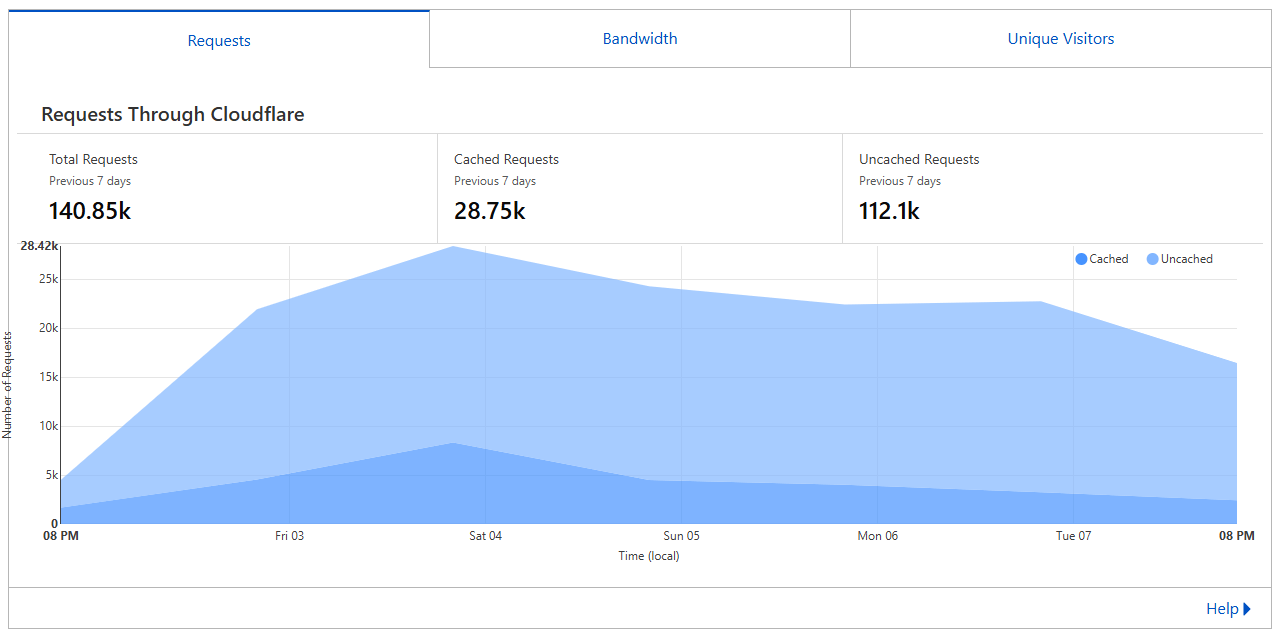Open the Unique Visitors tab
Viewport: 1279px width, 637px height.
tap(1060, 38)
